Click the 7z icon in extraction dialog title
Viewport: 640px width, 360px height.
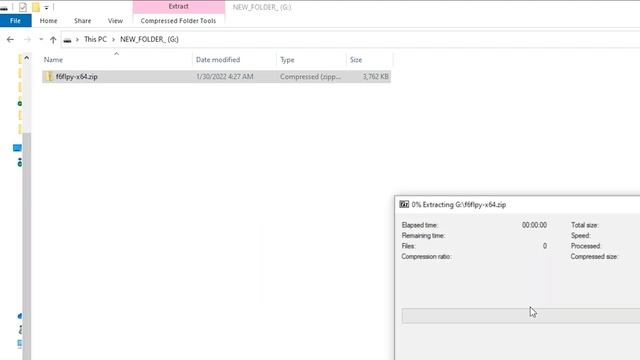tap(404, 204)
